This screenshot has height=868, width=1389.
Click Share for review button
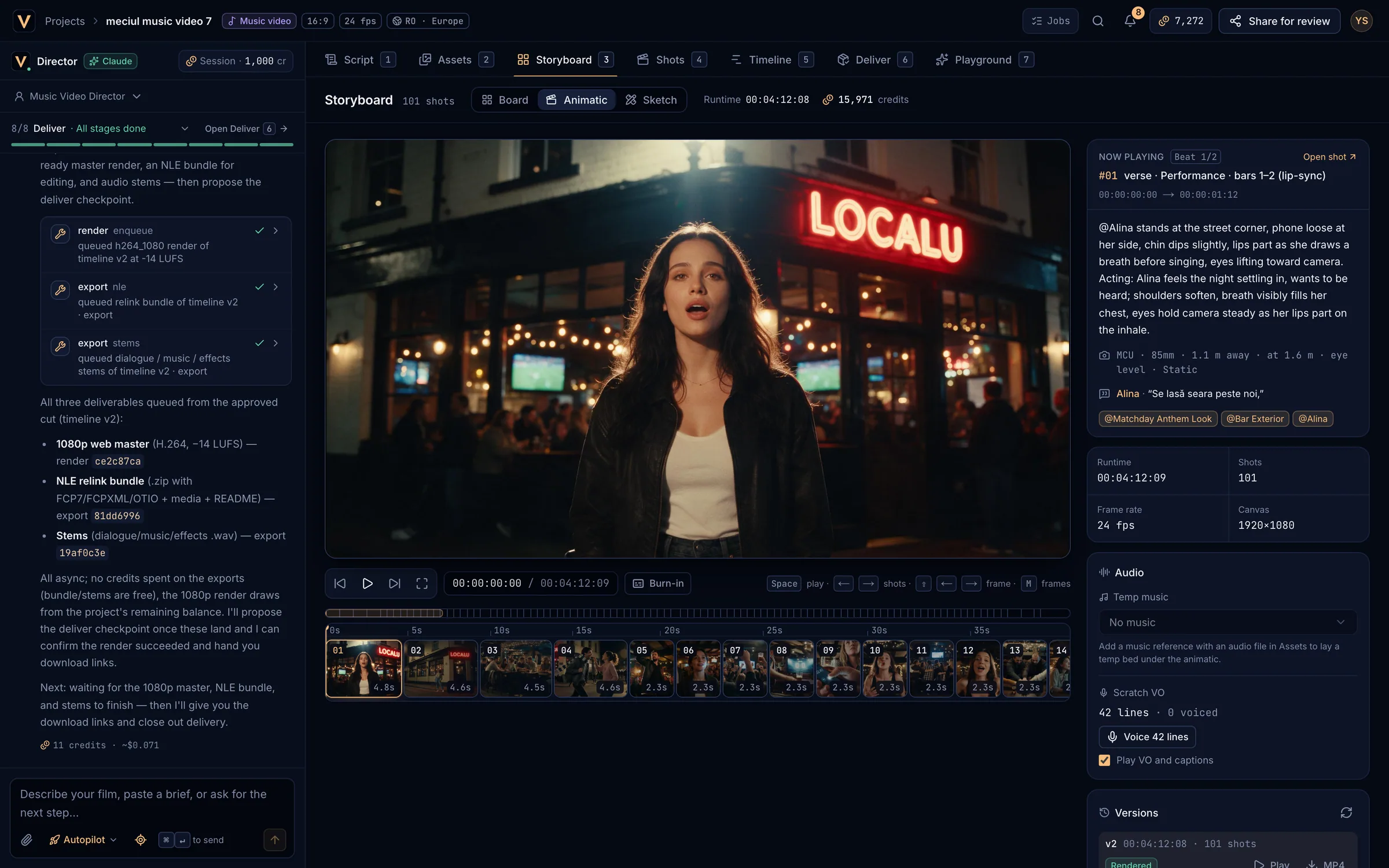pyautogui.click(x=1280, y=21)
